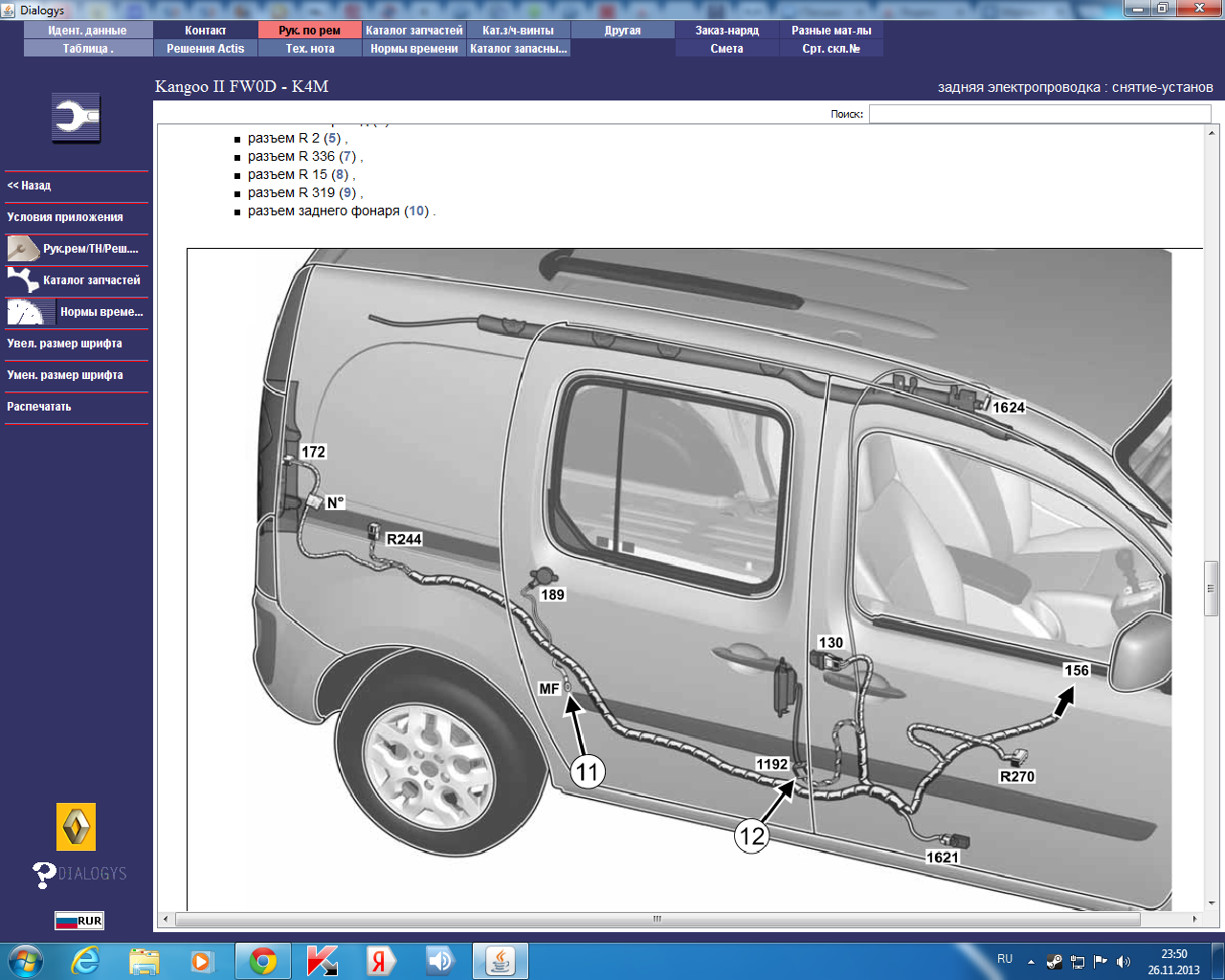Select the Рук. по рем tab

pos(310,31)
